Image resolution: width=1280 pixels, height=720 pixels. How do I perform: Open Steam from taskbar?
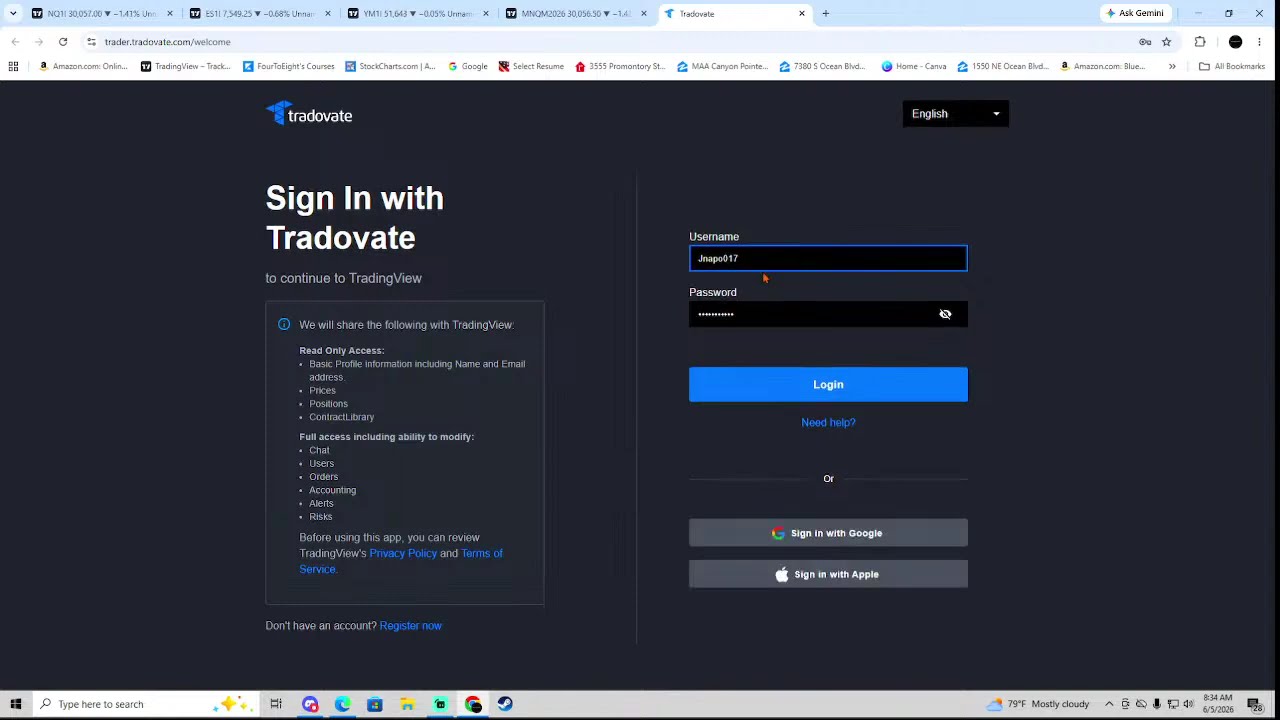coord(505,704)
